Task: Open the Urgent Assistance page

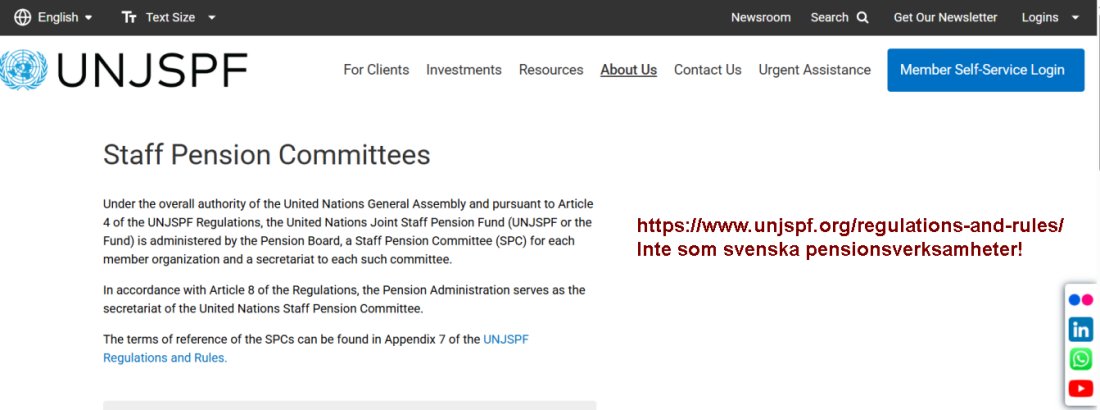Action: coord(814,70)
